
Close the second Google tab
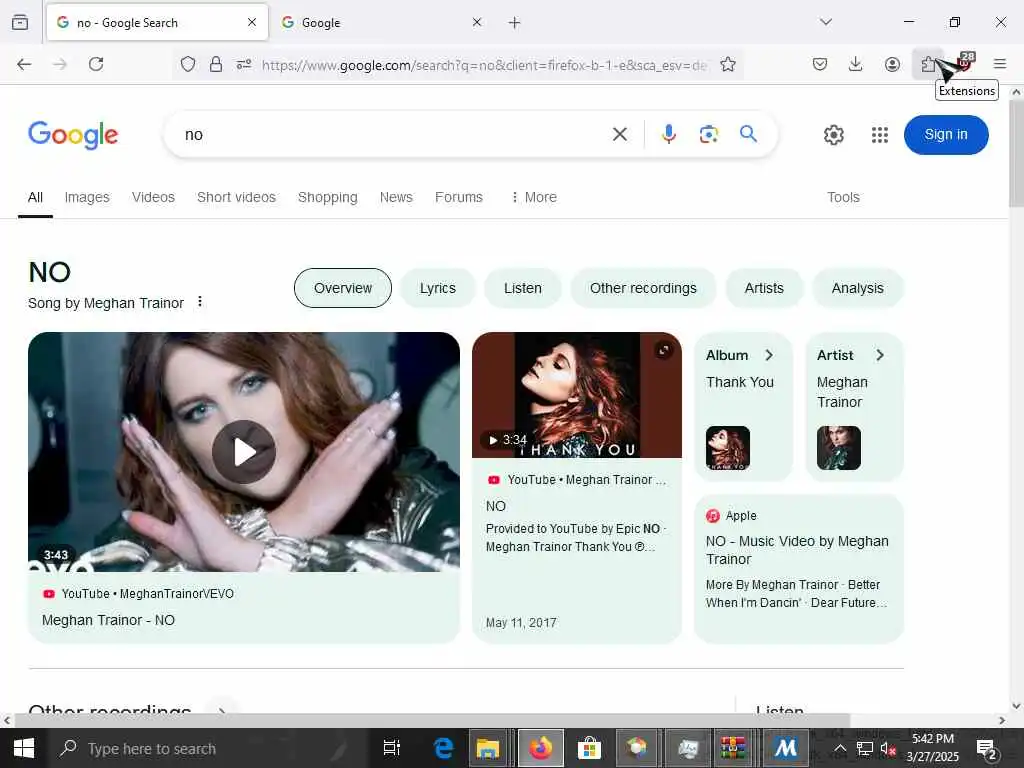click(477, 22)
